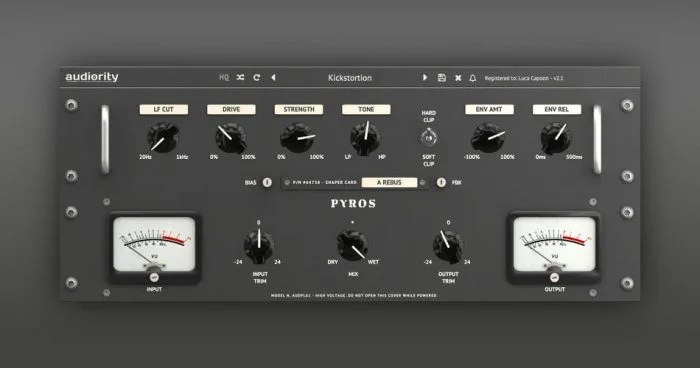Viewport: 700px width, 368px height.
Task: Click the INPUT TRIM label
Action: coord(260,277)
